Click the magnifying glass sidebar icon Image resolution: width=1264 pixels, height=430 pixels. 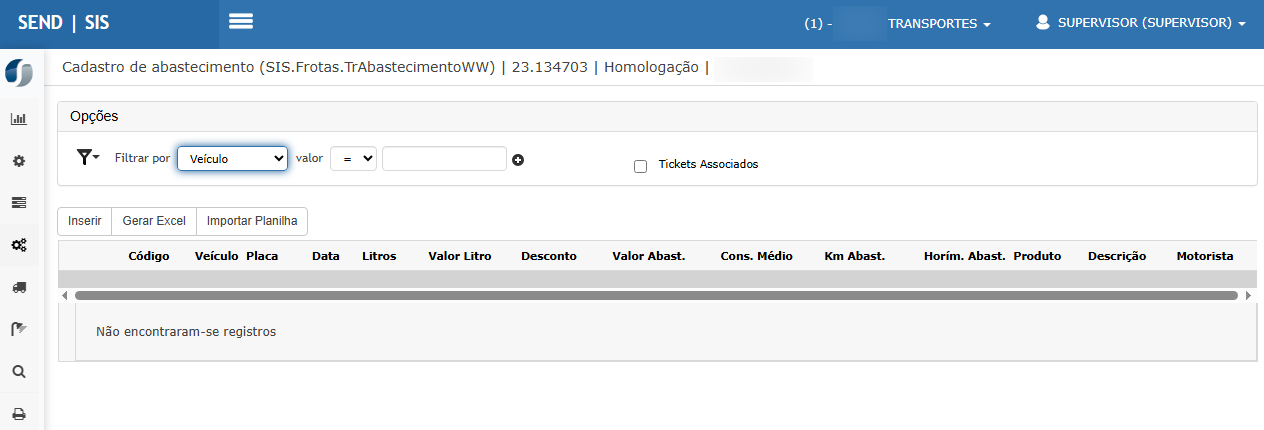[18, 371]
